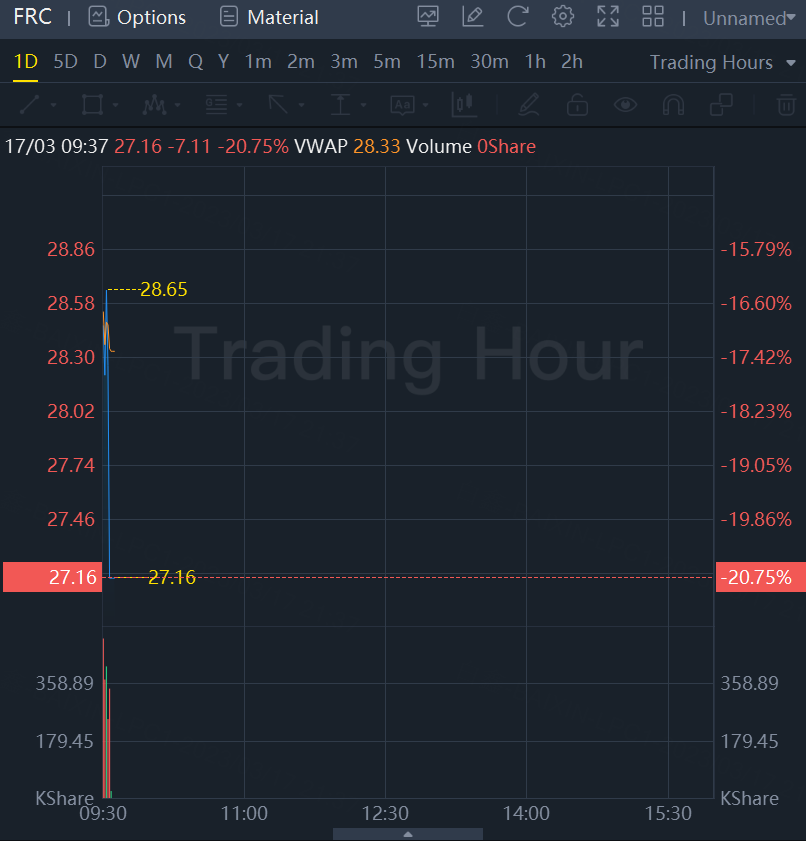Image resolution: width=806 pixels, height=841 pixels.
Task: Open chart settings gear
Action: click(x=563, y=17)
